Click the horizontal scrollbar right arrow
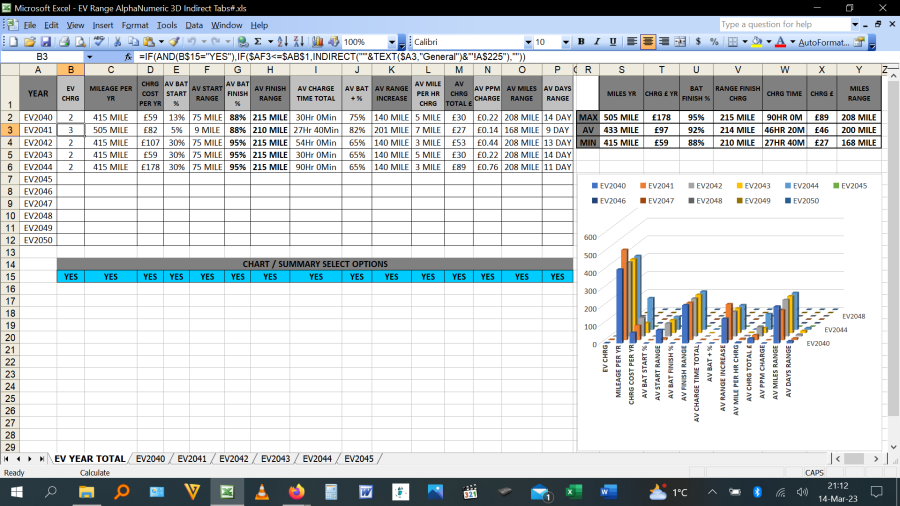 876,459
